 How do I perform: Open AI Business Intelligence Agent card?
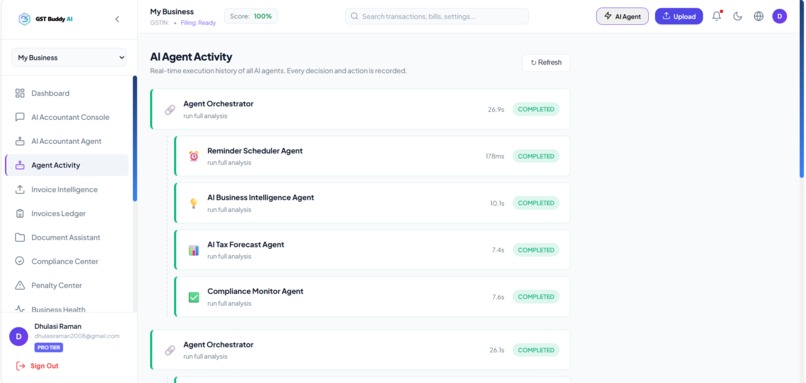coord(373,203)
